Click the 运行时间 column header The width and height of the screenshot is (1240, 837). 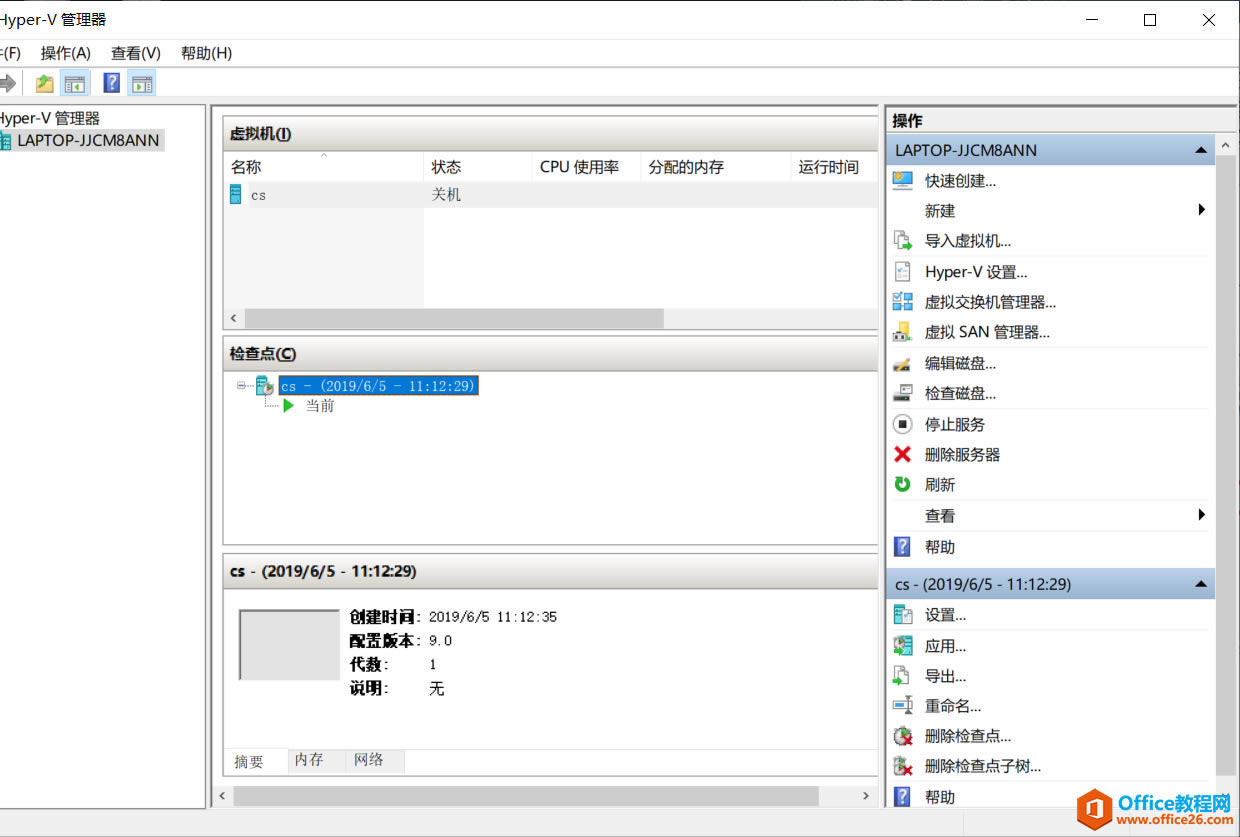tap(834, 167)
